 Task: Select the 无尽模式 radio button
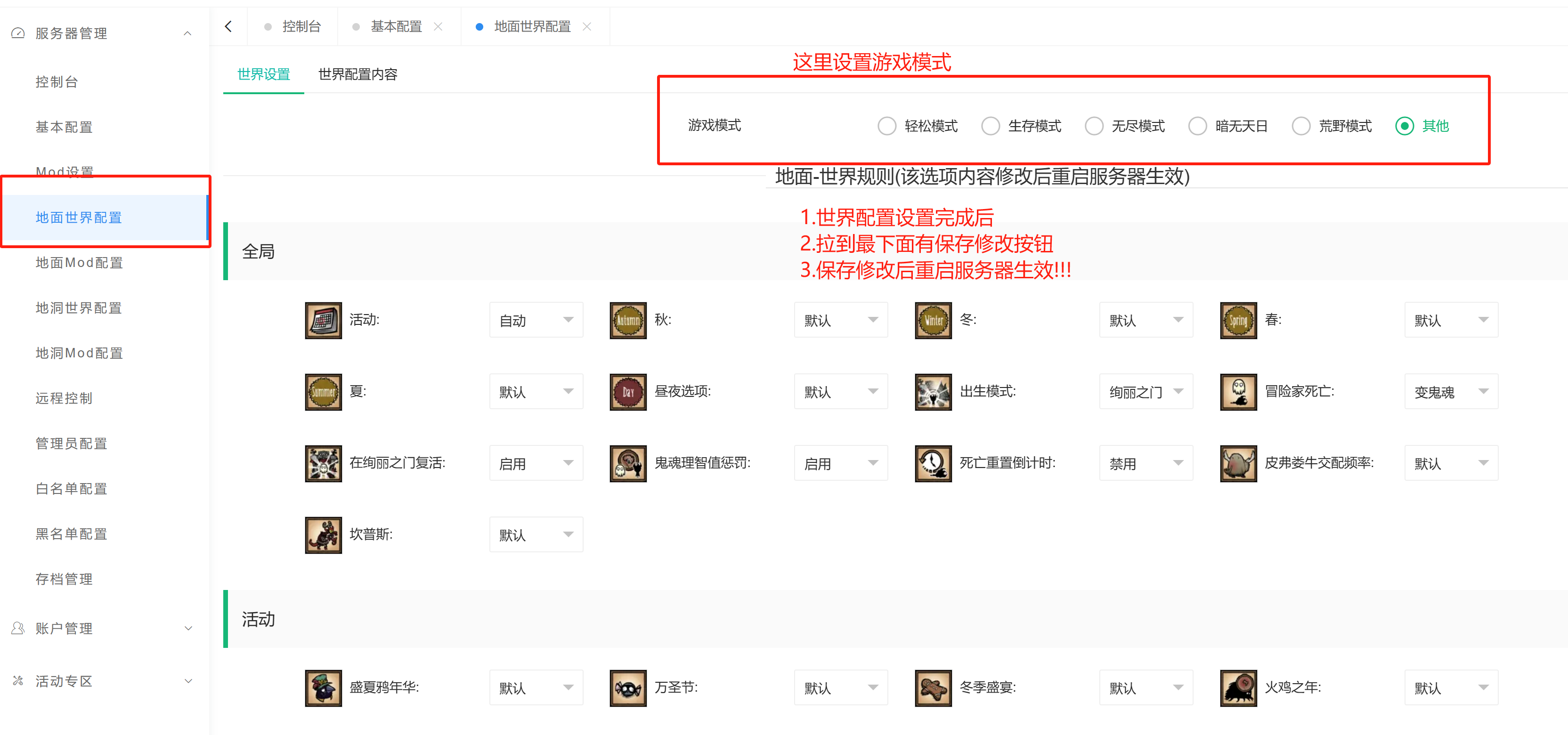[1094, 126]
